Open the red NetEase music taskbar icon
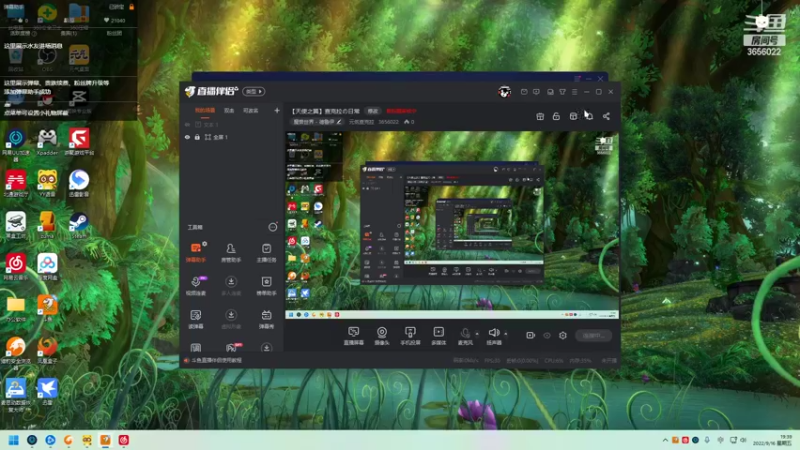Viewport: 800px width, 450px height. tap(123, 440)
